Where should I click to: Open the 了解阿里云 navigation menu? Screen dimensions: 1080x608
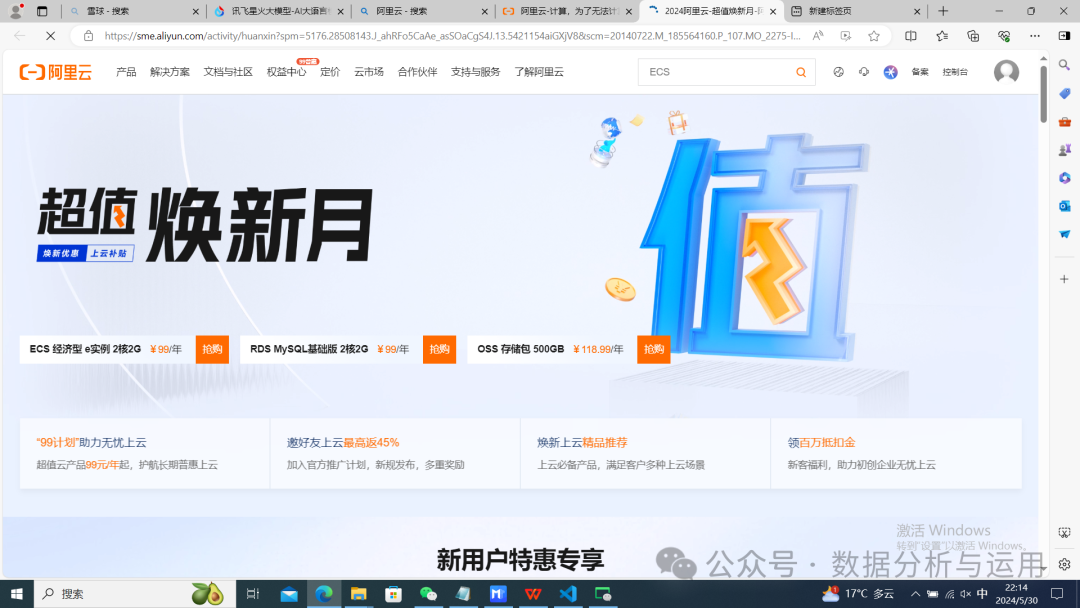[x=539, y=72]
